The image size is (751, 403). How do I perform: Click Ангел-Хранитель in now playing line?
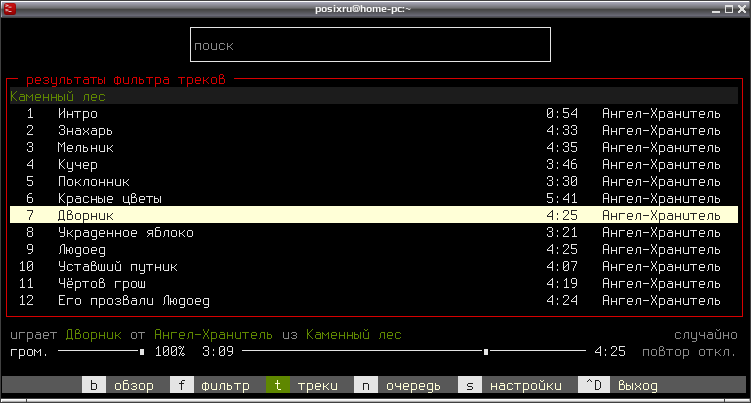click(214, 334)
